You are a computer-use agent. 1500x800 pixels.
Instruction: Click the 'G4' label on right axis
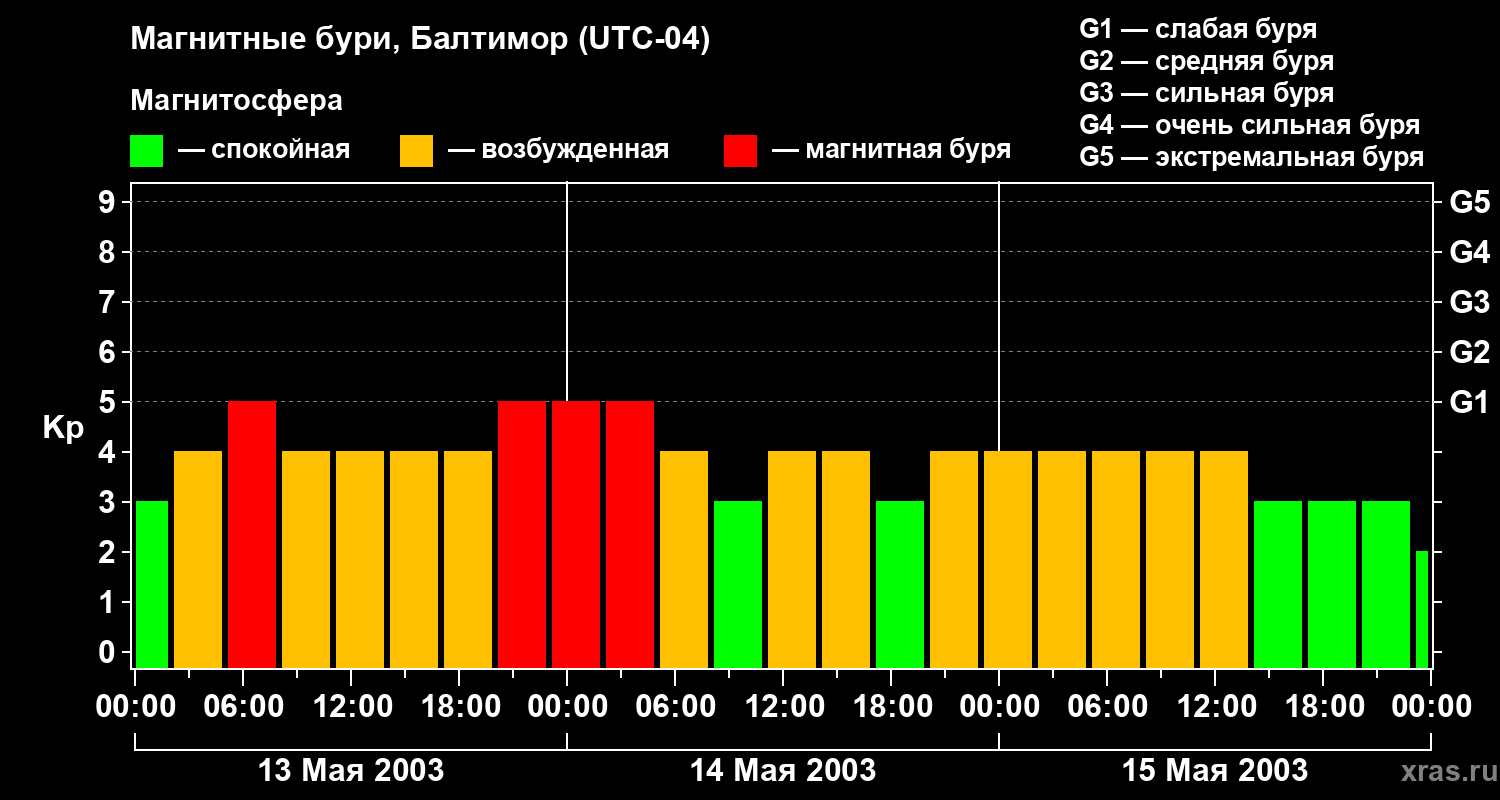pyautogui.click(x=1469, y=253)
